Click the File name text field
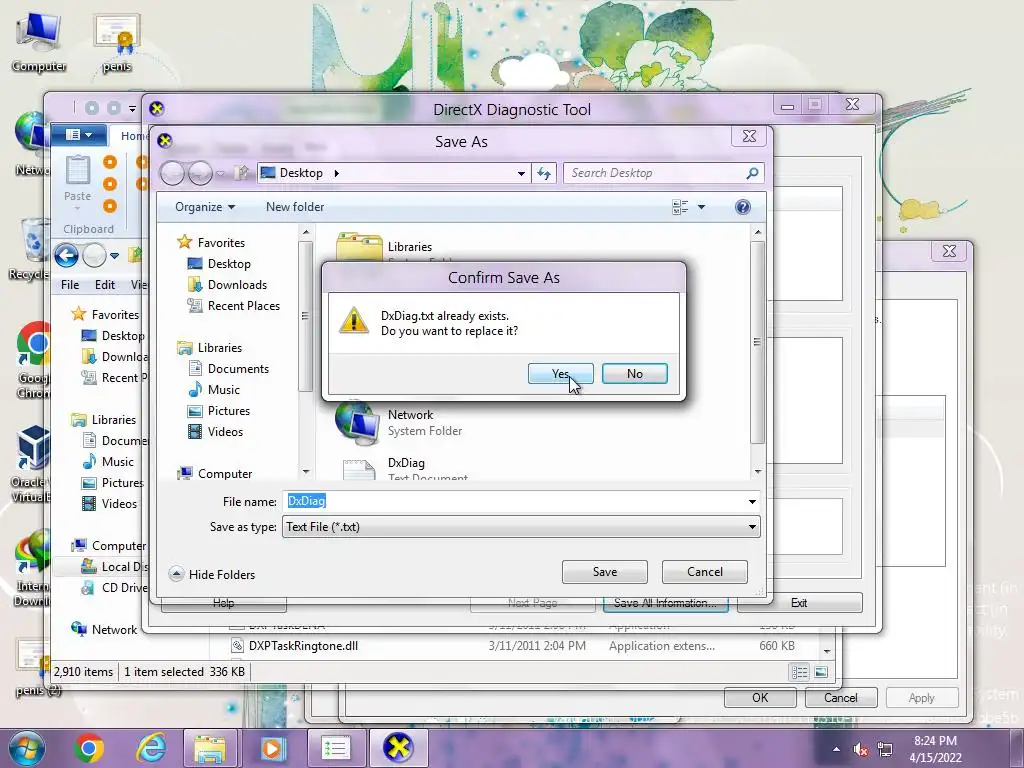 coord(514,502)
